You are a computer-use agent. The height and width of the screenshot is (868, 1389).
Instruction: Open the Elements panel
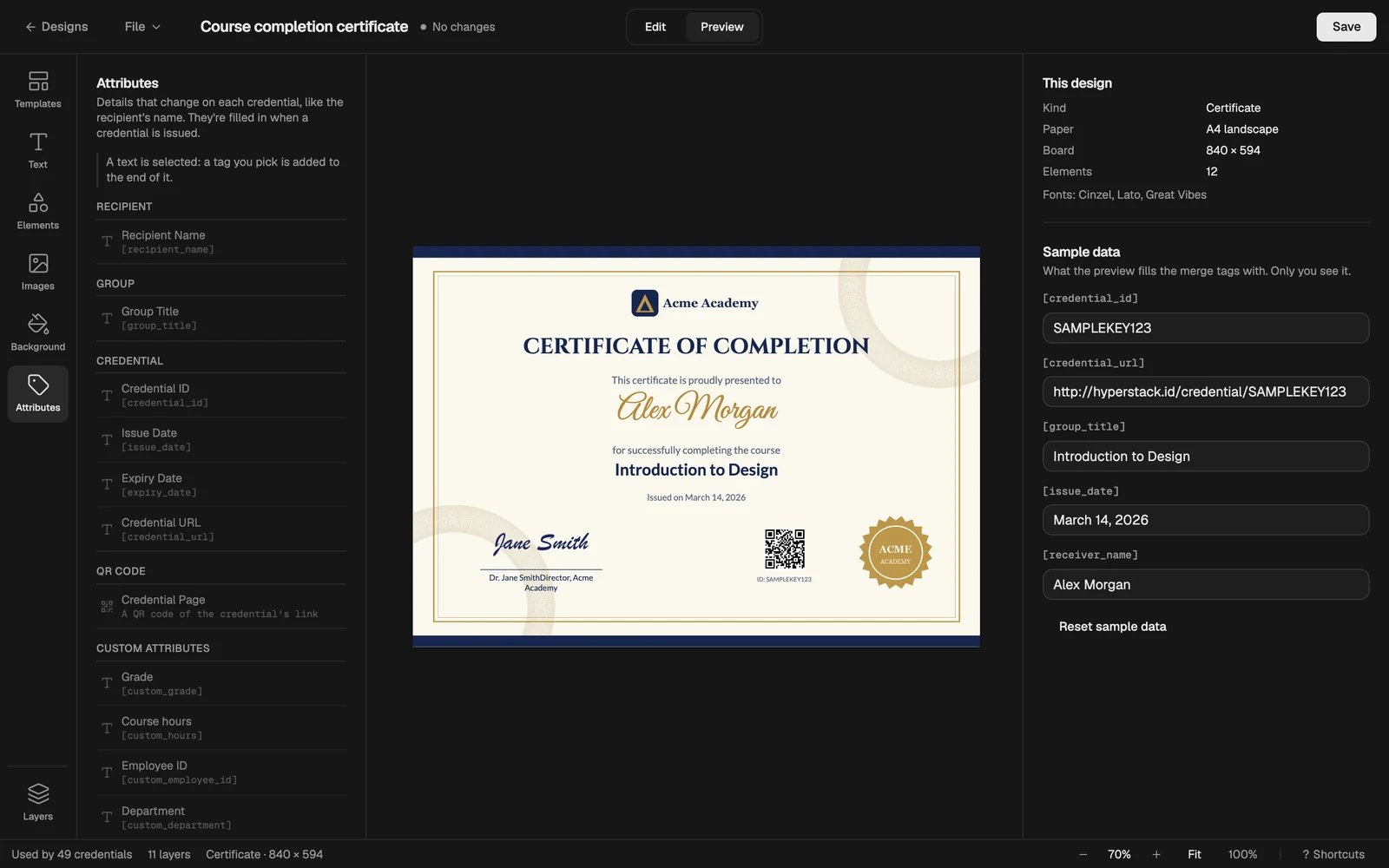38,211
